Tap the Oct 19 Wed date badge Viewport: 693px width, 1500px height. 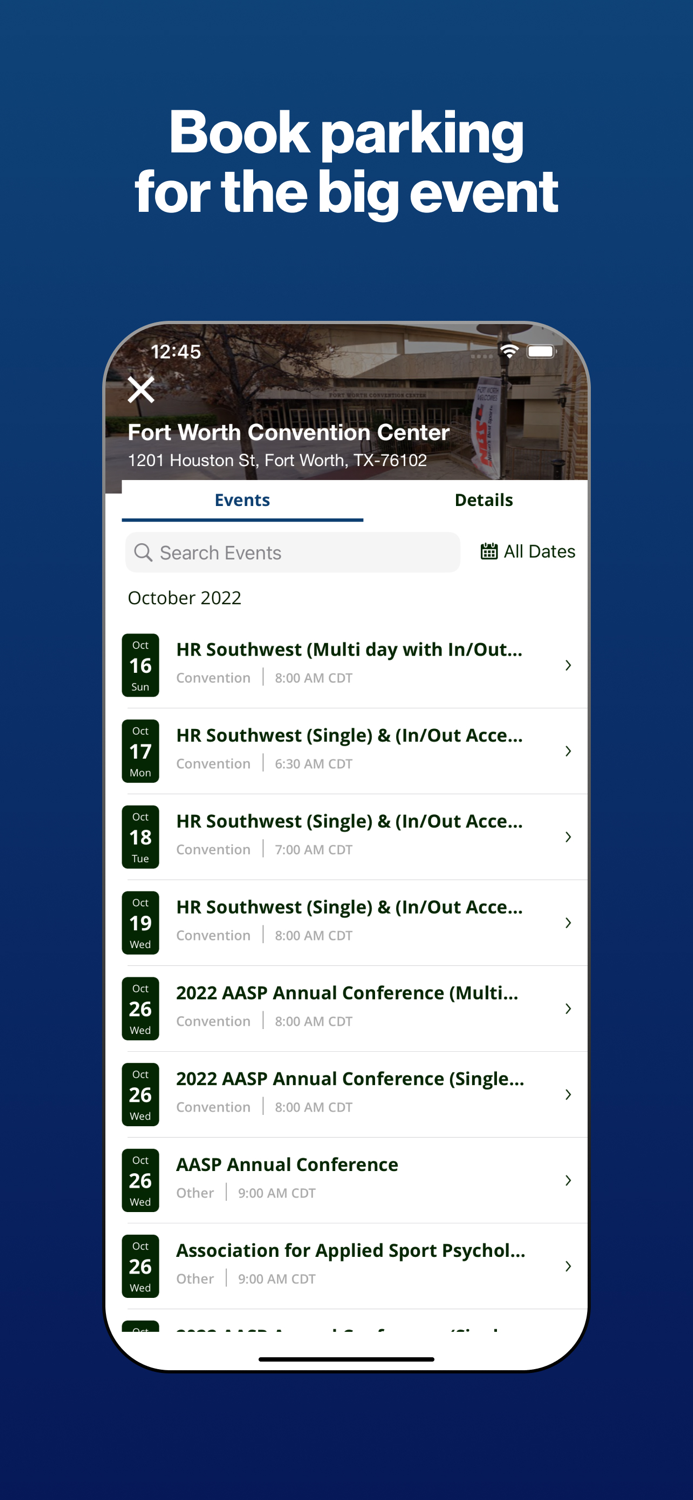[140, 923]
